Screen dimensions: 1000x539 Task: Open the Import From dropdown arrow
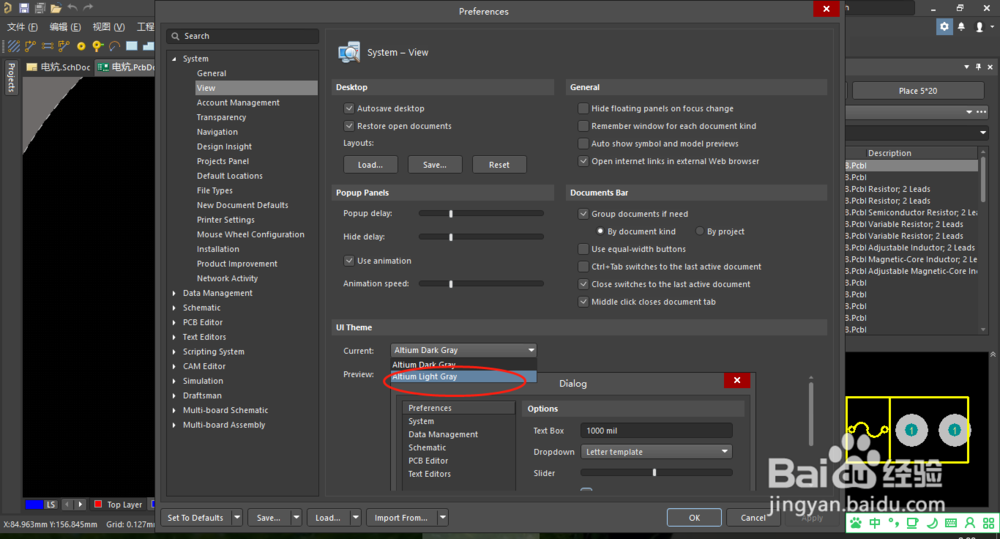(442, 517)
